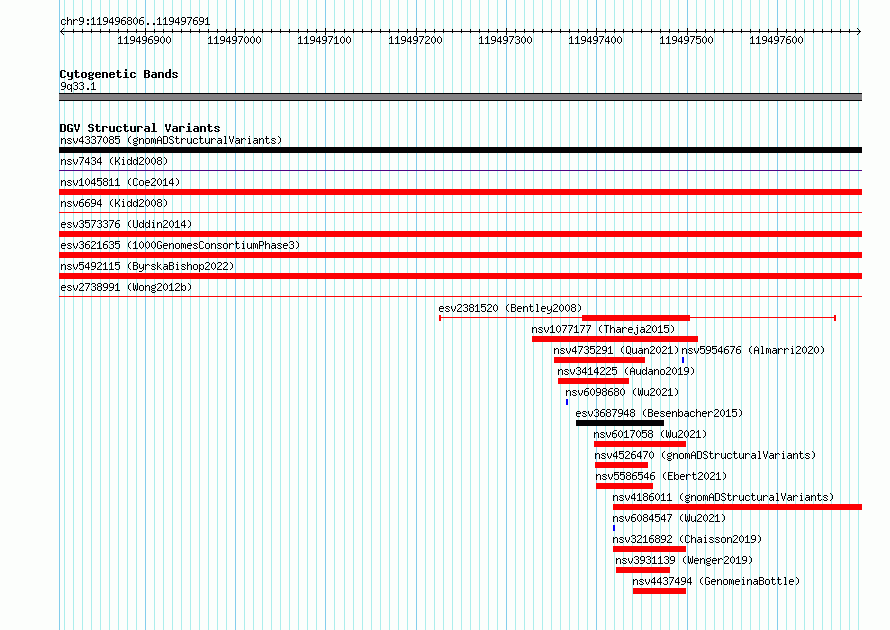Click red bar under nsv4437494 (GenomeinaBottle)
Image resolution: width=890 pixels, height=630 pixels.
(x=659, y=591)
